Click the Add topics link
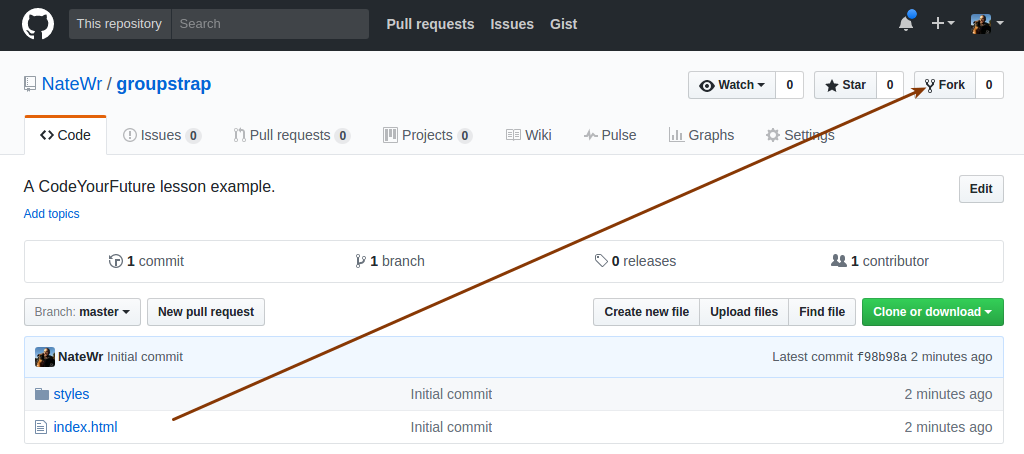Viewport: 1024px width, 454px height. click(52, 214)
